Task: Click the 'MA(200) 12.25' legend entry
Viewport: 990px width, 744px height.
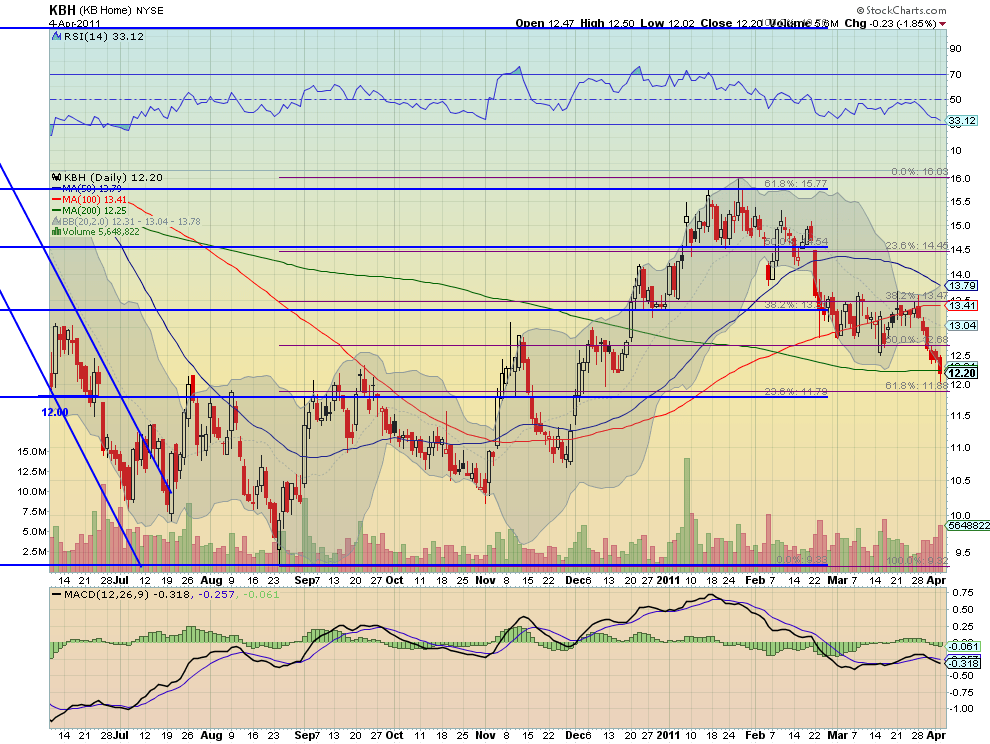Action: coord(94,210)
